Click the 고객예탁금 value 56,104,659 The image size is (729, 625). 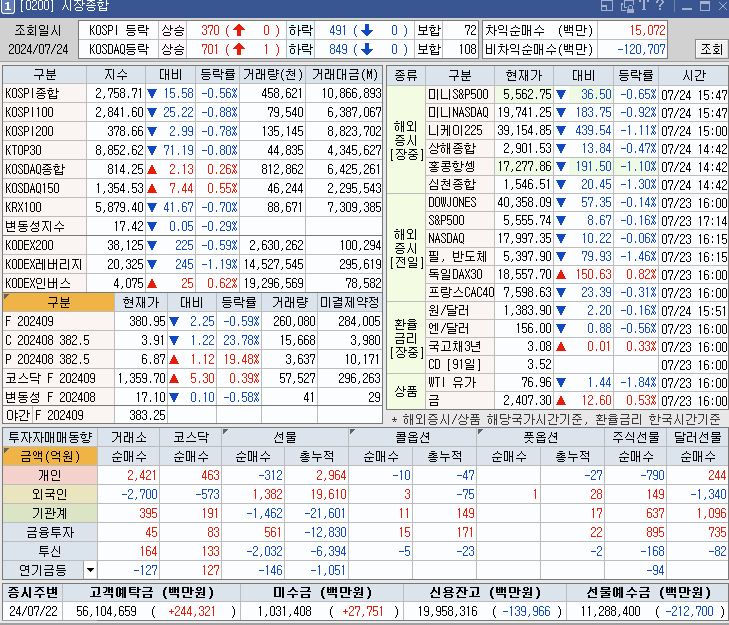click(106, 611)
